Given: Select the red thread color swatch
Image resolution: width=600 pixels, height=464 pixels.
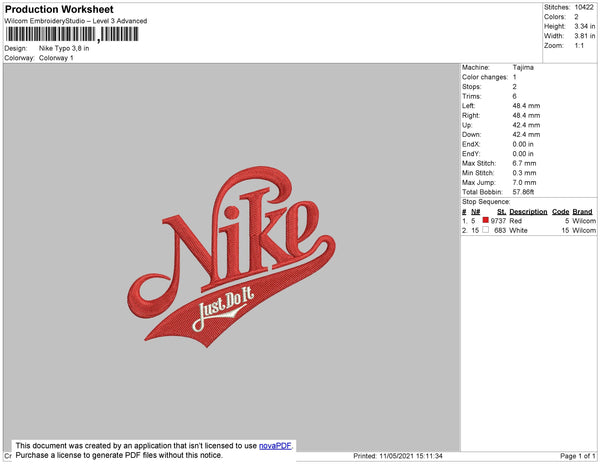Looking at the screenshot, I should click(487, 221).
